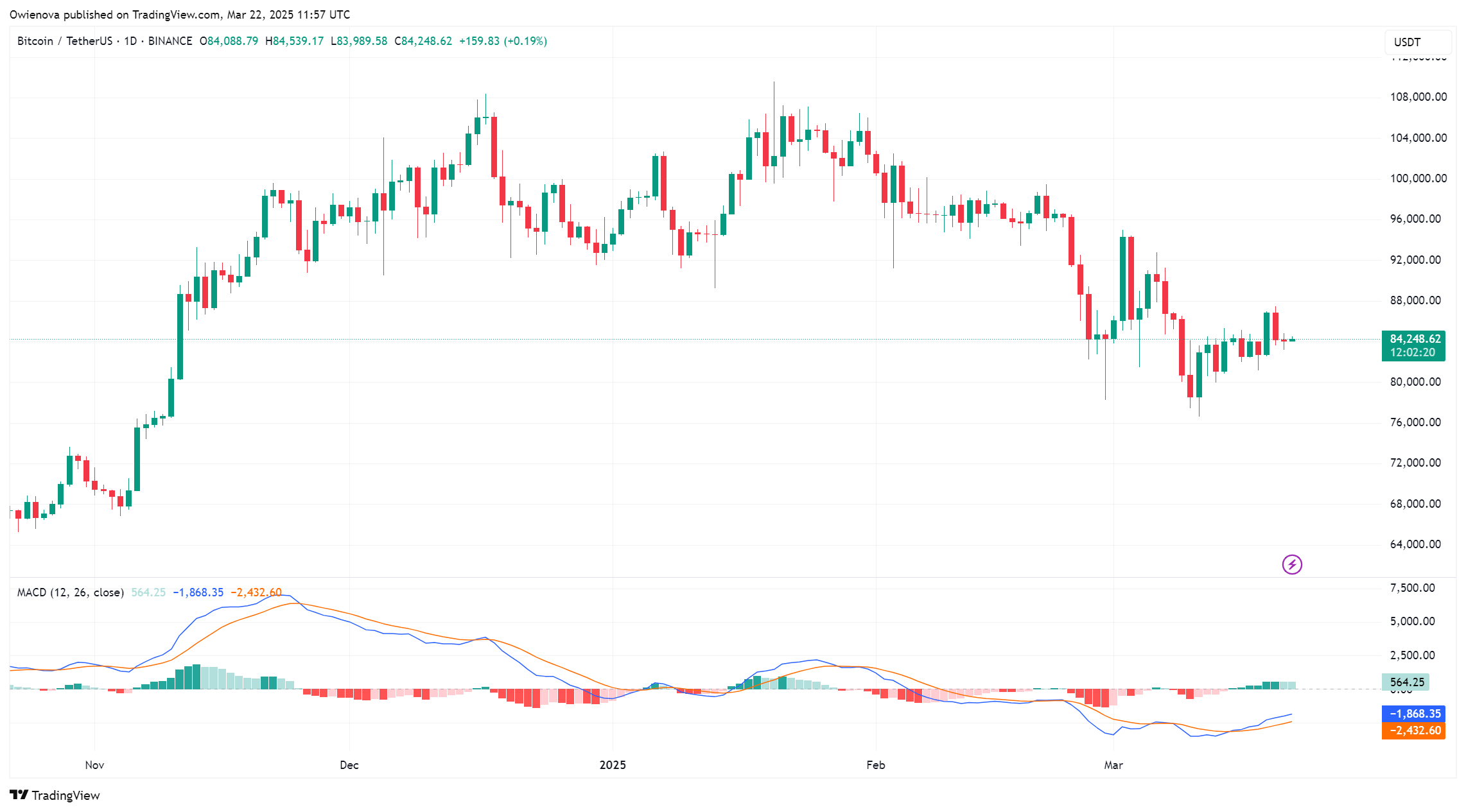Click the opening price O84,088.79
The width and height of the screenshot is (1466, 812).
click(229, 41)
